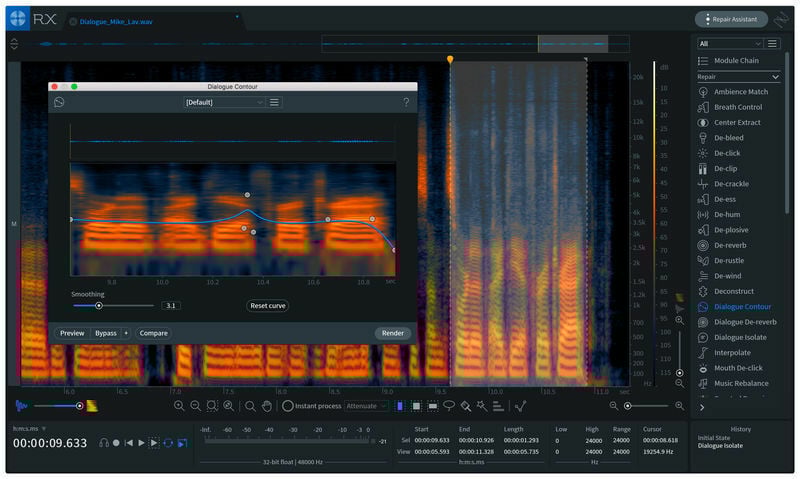This screenshot has height=479, width=800.
Task: Open the Dialogue Isolate module
Action: pos(732,337)
